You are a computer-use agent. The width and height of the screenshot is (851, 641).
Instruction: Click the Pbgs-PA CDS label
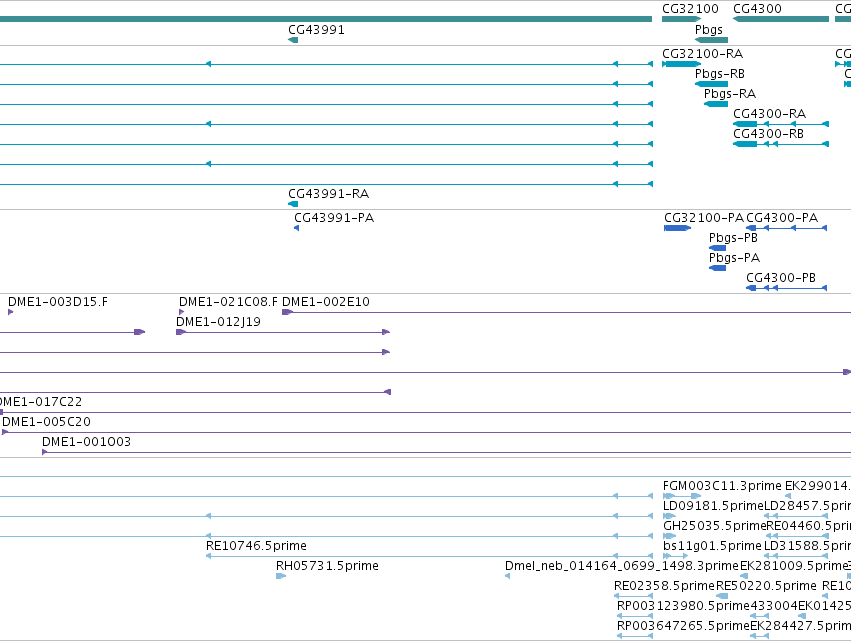(734, 258)
